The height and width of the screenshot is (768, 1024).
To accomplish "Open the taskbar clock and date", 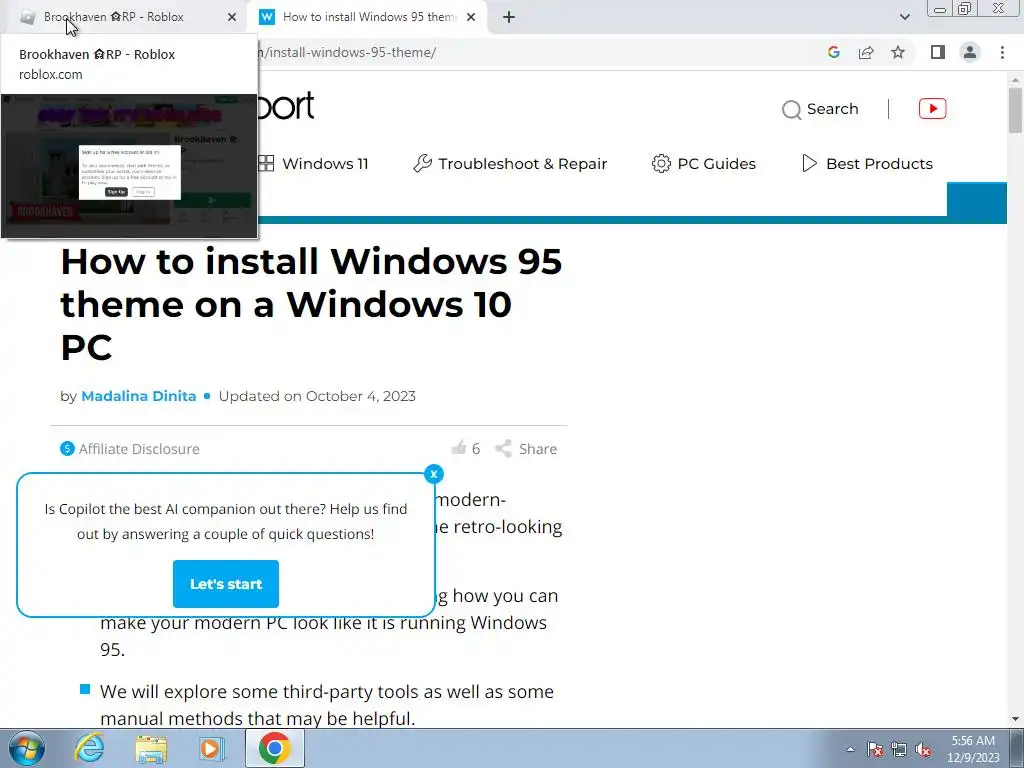I will [x=973, y=749].
